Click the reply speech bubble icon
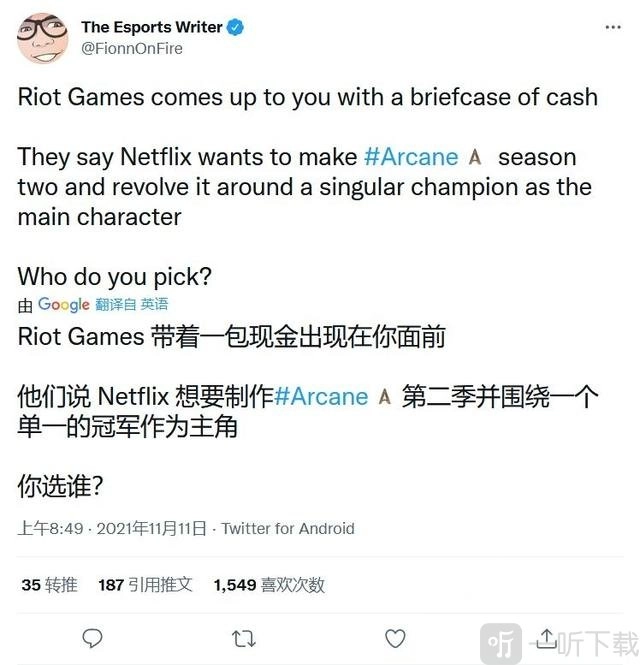The width and height of the screenshot is (640, 665). click(x=92, y=638)
